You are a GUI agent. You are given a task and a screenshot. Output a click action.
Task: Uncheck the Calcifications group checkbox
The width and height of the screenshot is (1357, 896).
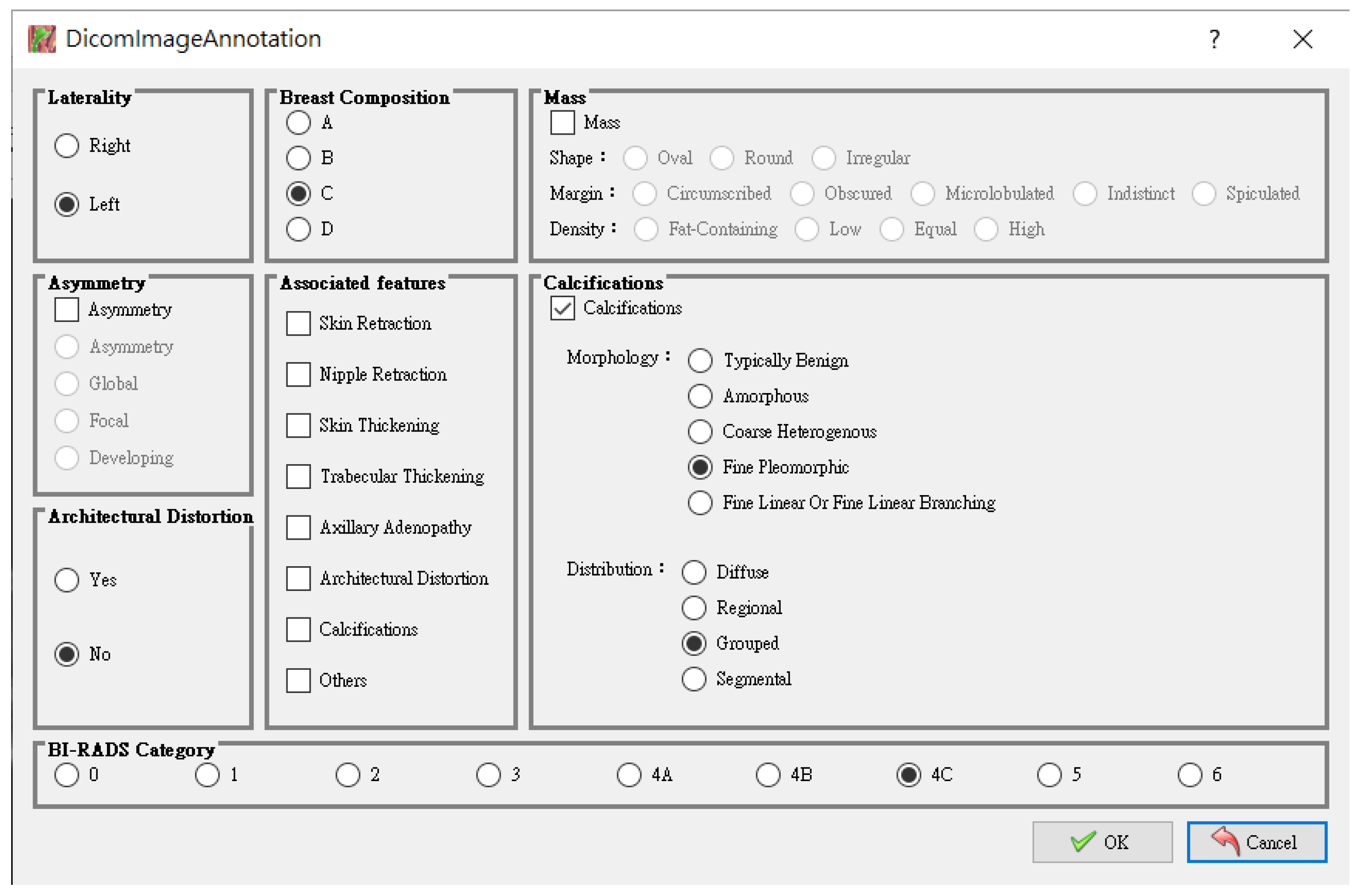pos(563,309)
